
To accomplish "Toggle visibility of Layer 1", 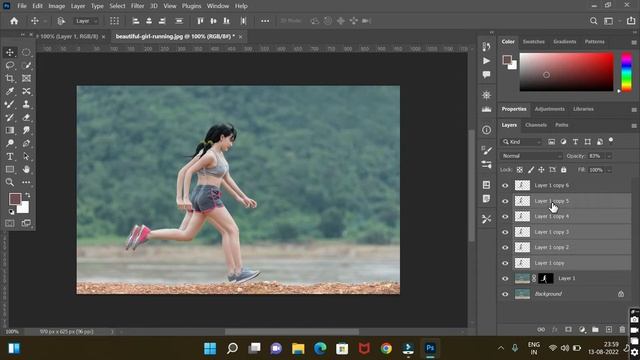I will click(x=505, y=279).
